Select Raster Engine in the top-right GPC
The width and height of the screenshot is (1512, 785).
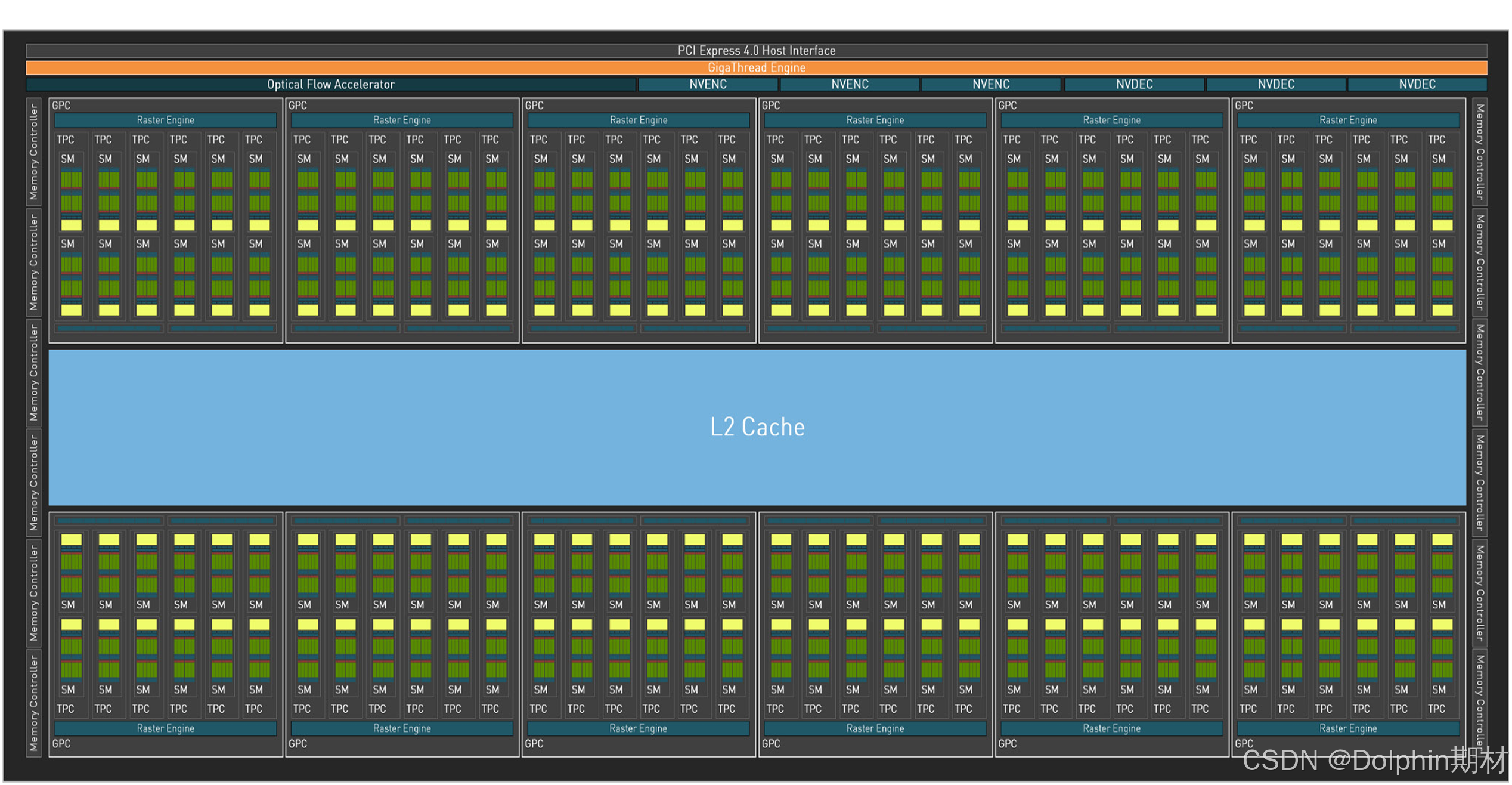point(1348,120)
